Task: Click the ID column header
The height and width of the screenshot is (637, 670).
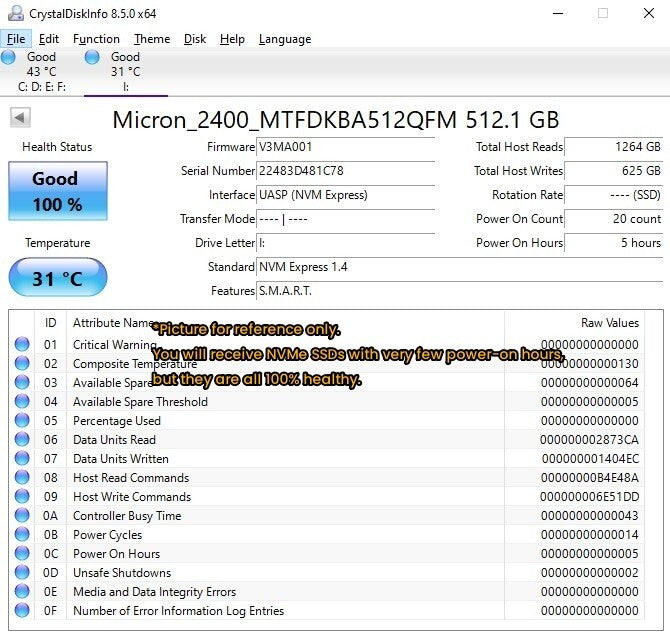Action: (x=50, y=323)
